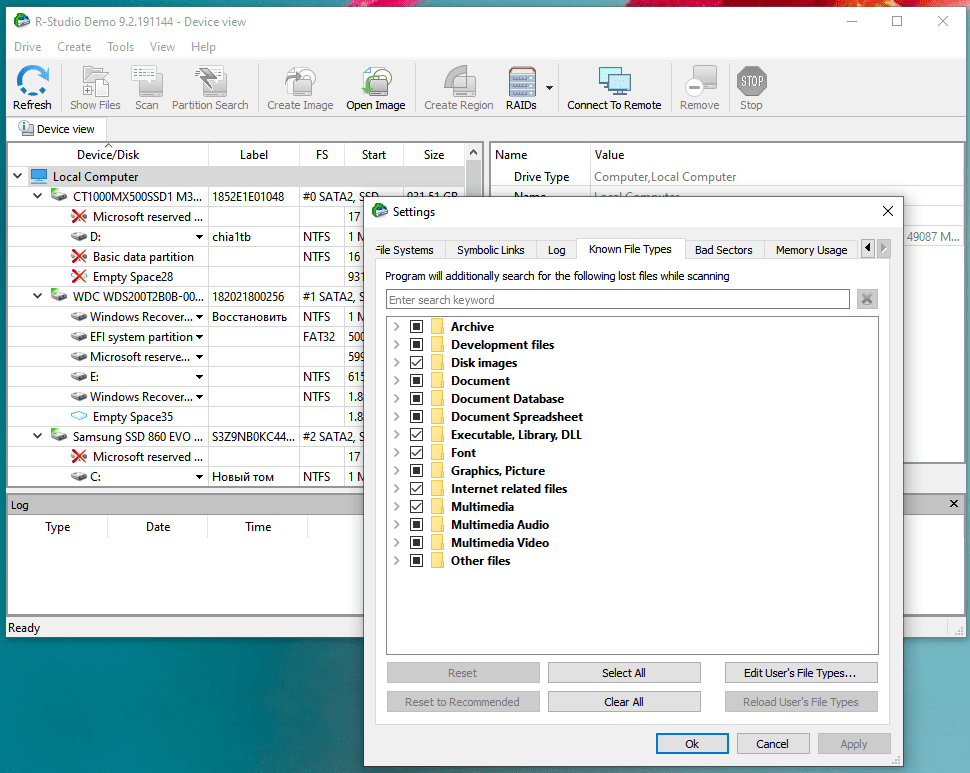Sort by the Device/Disk column header
The height and width of the screenshot is (773, 970).
click(x=108, y=155)
